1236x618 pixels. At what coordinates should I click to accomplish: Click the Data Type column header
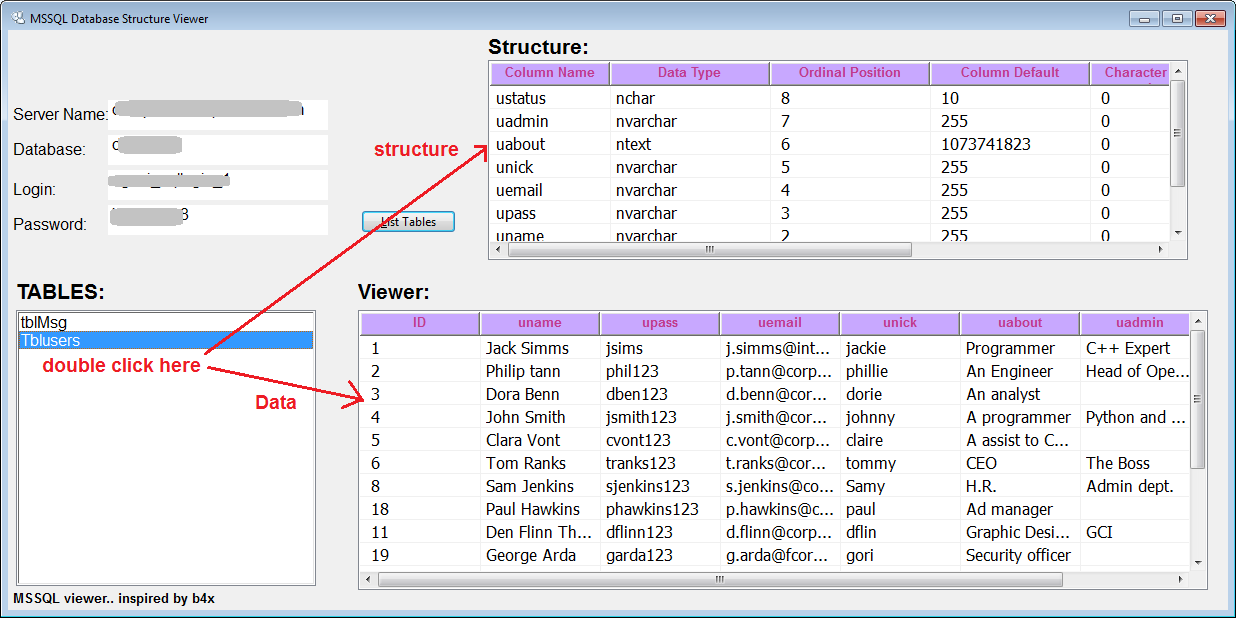690,73
